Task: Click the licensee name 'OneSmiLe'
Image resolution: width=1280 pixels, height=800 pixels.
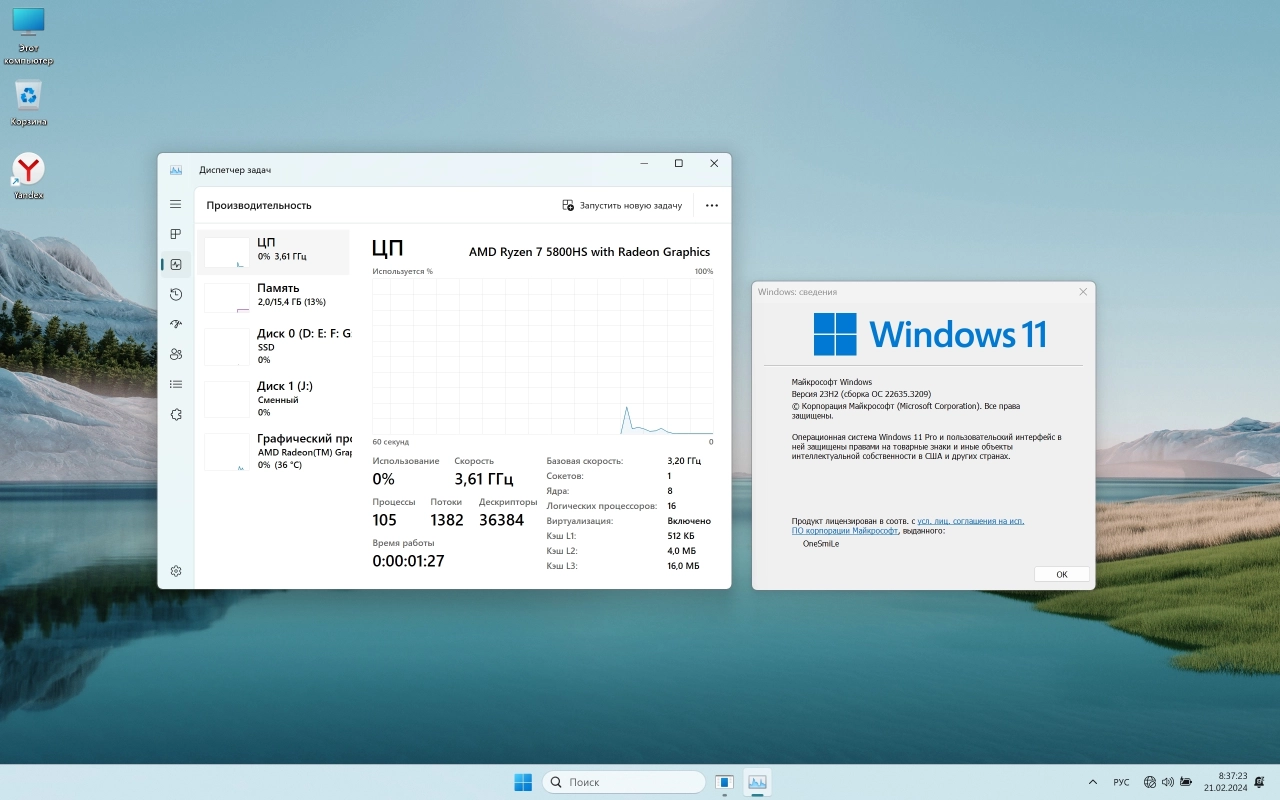Action: (821, 544)
